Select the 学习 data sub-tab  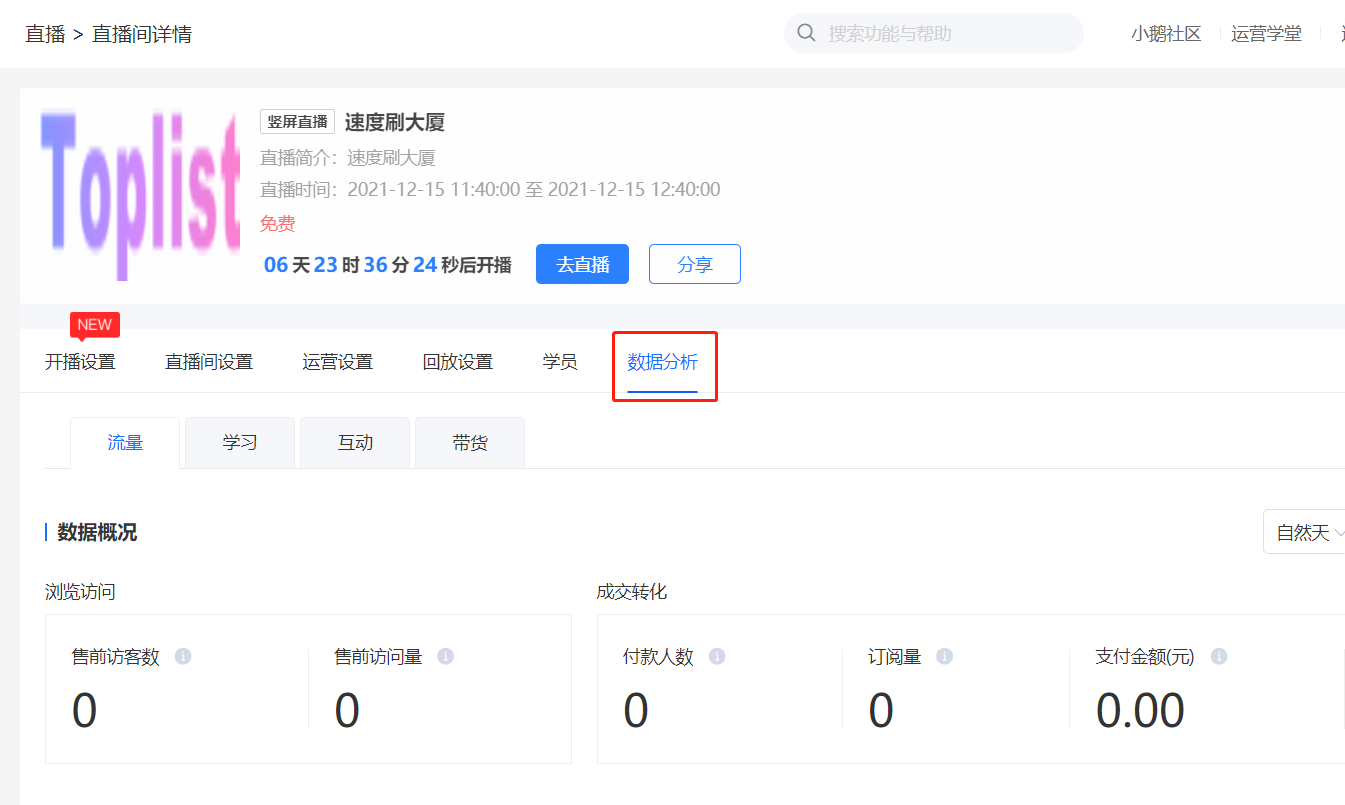coord(240,443)
